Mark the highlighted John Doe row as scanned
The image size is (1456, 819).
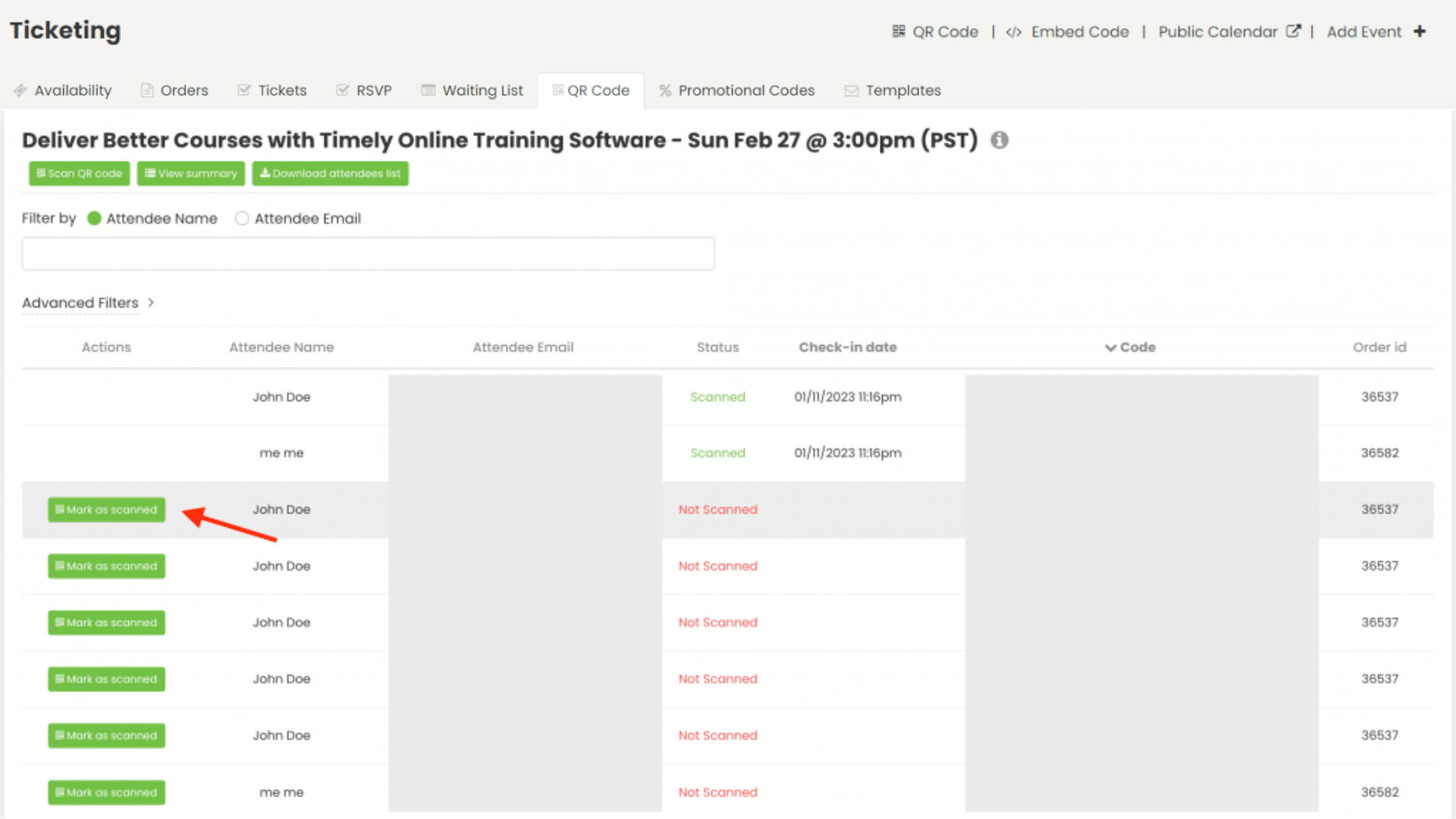point(106,510)
